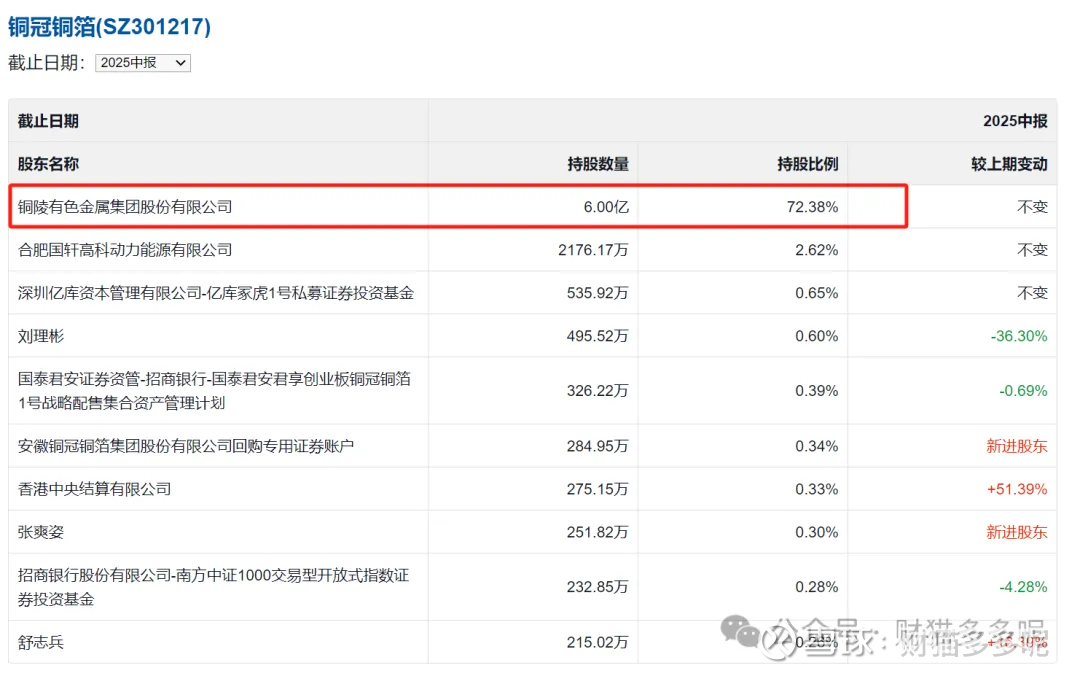Viewport: 1080px width, 676px height.
Task: Click holding value 232.85万
Action: coord(598,587)
